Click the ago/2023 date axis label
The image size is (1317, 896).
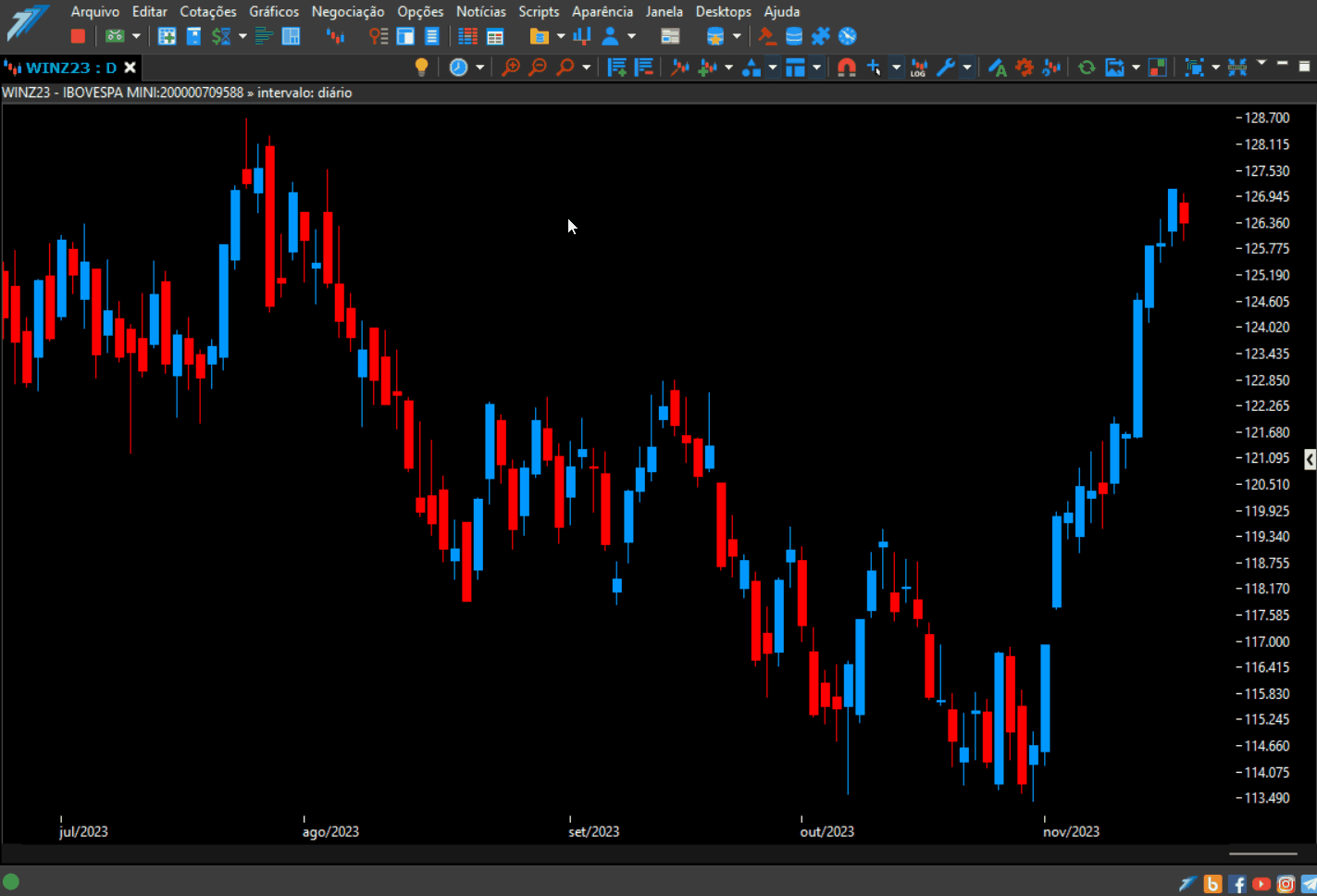pyautogui.click(x=330, y=831)
